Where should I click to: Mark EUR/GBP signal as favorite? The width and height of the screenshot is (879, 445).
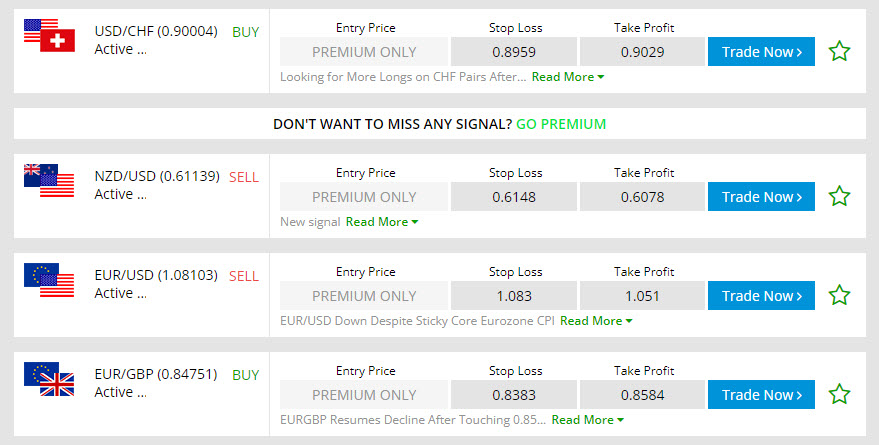click(x=839, y=394)
